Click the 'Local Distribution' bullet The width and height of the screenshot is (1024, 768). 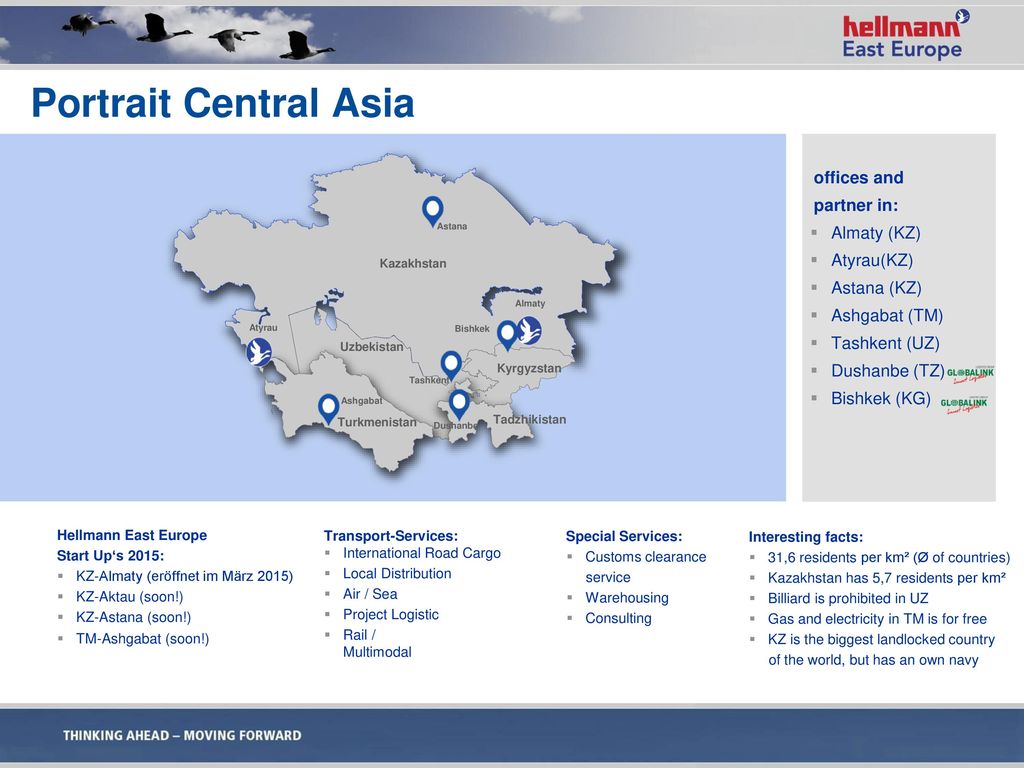397,573
